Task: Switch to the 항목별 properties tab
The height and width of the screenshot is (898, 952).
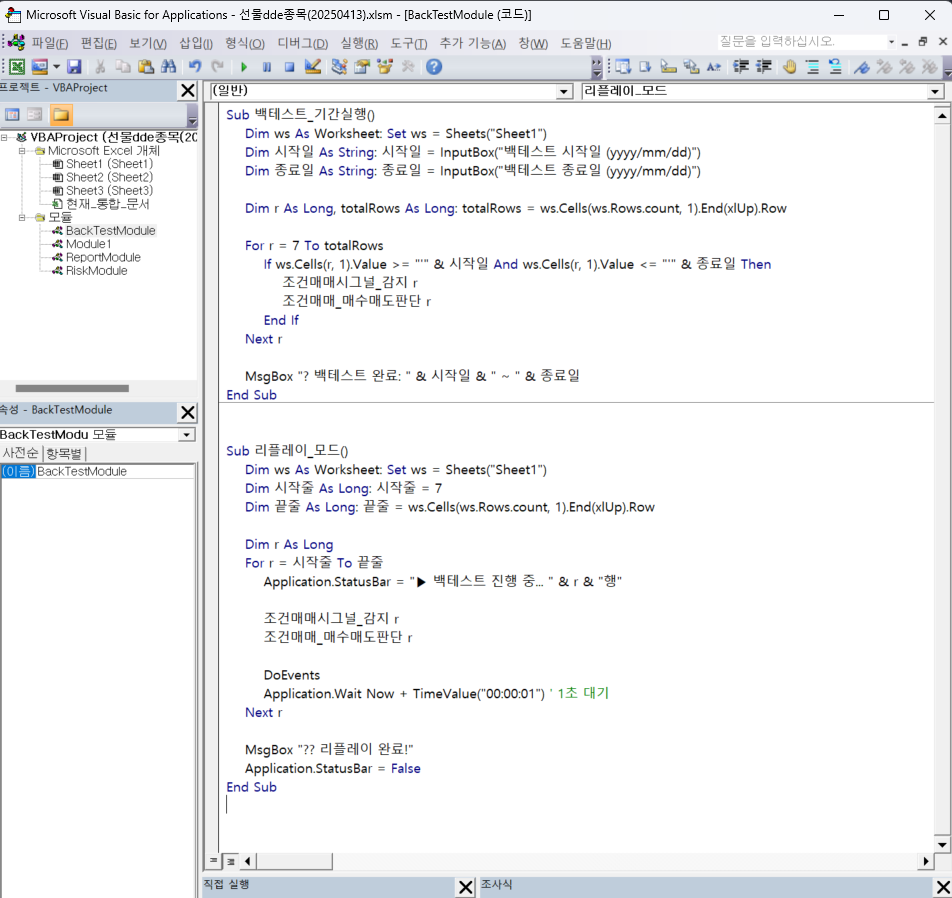Action: coord(62,452)
